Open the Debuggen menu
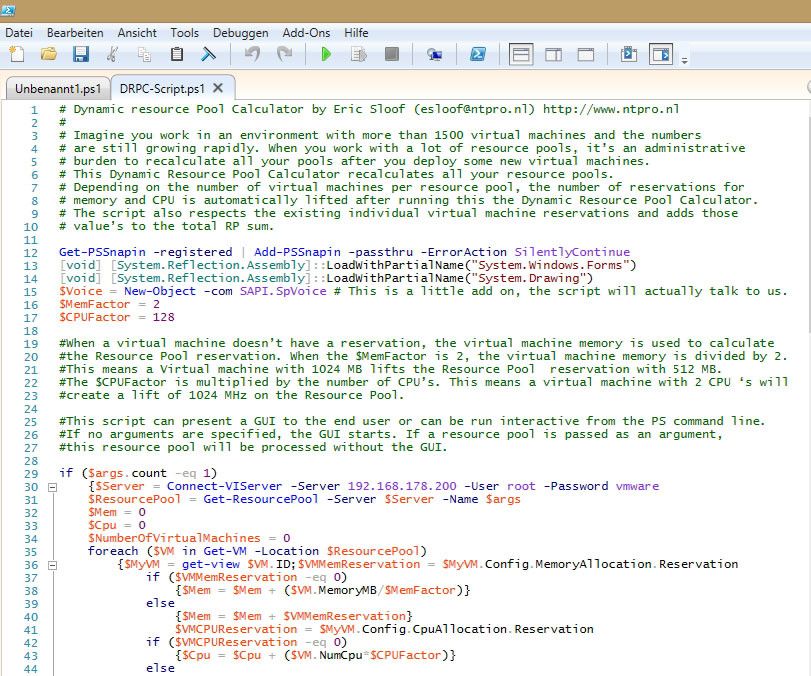This screenshot has height=676, width=811. point(240,32)
